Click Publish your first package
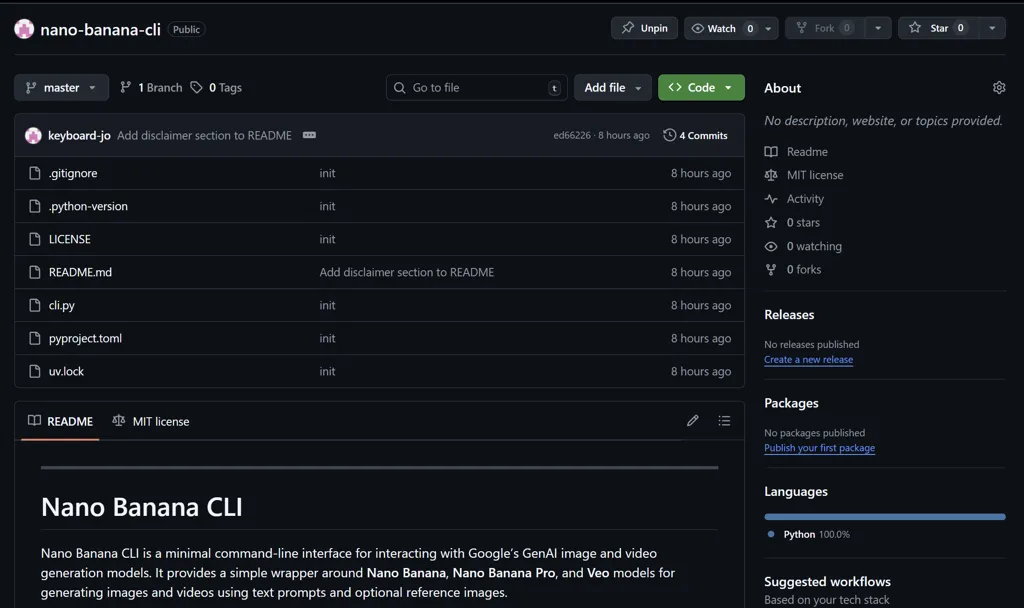 [820, 447]
